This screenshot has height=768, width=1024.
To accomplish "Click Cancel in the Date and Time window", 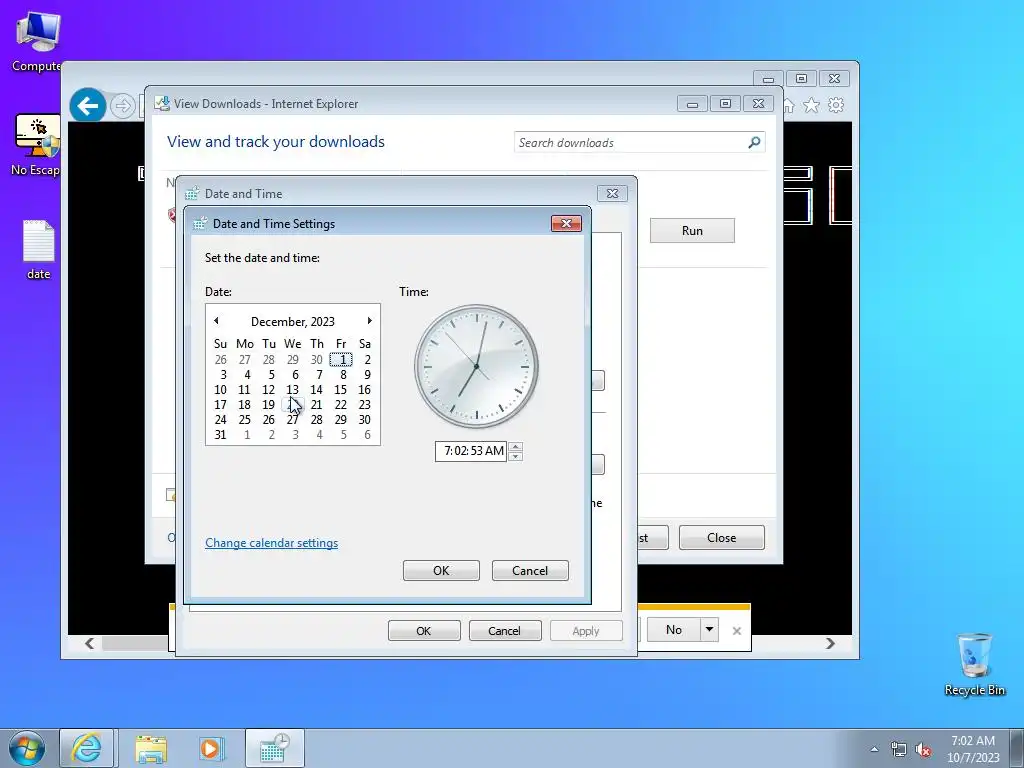I will pos(504,631).
